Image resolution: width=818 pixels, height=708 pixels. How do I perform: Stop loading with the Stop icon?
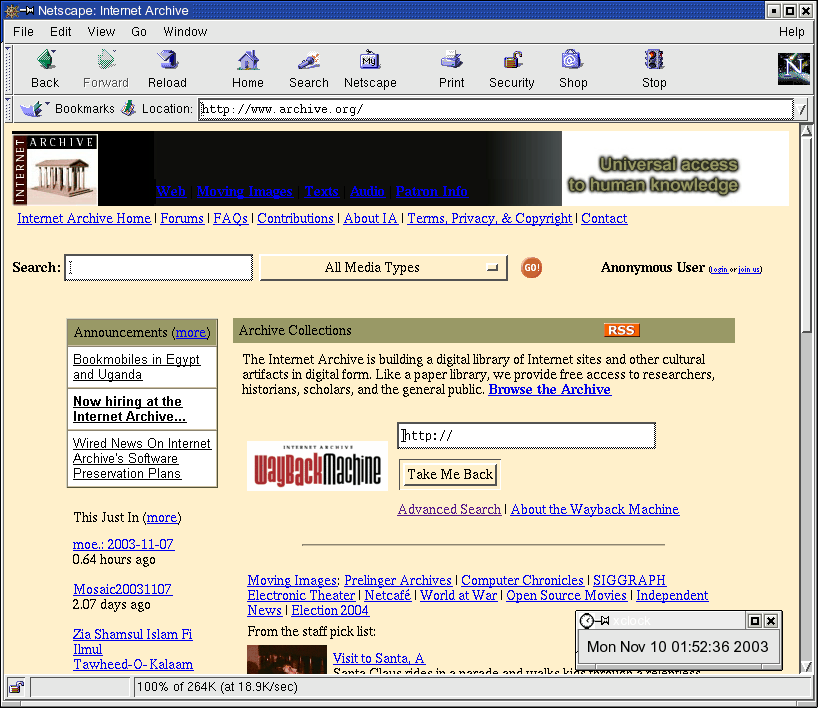coord(654,60)
